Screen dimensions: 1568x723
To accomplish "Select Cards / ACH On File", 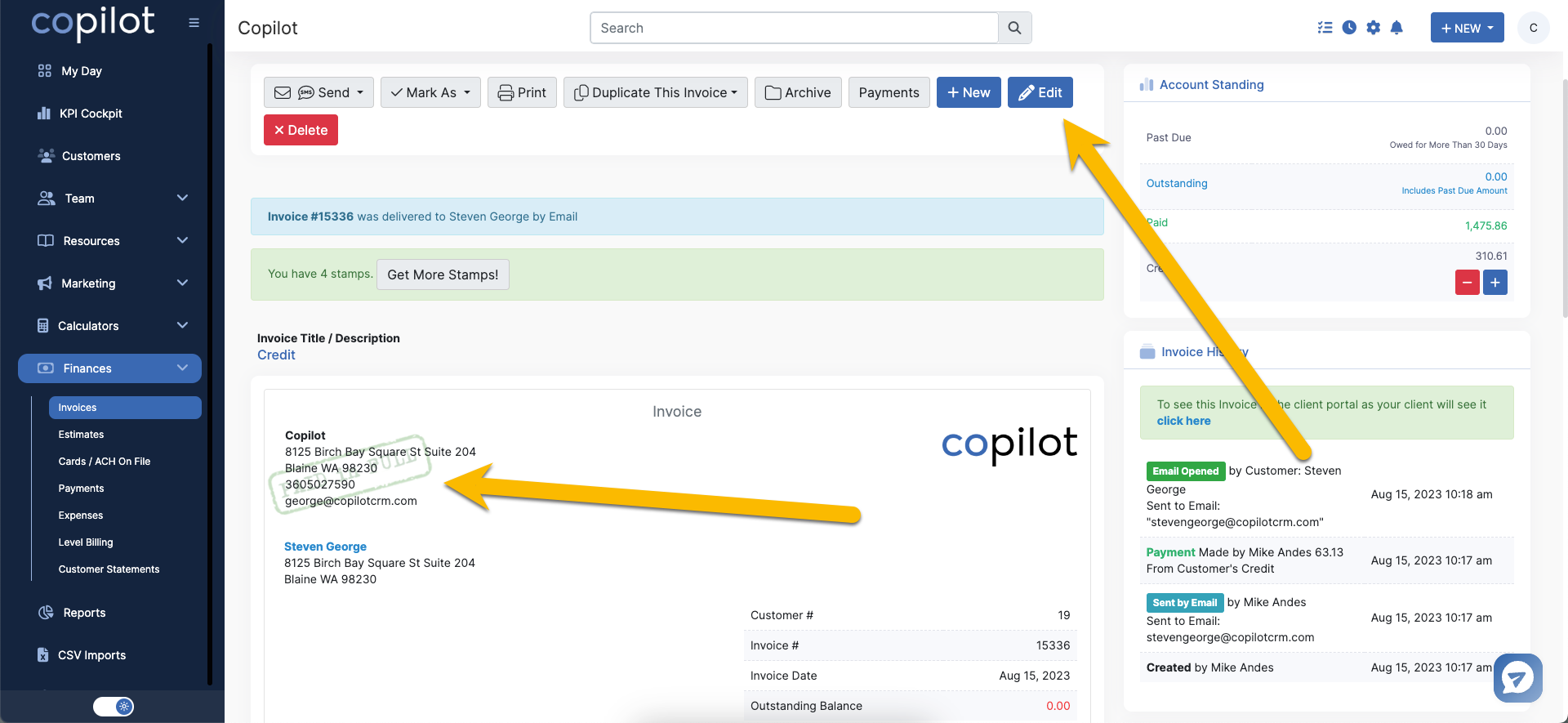I will coord(105,462).
